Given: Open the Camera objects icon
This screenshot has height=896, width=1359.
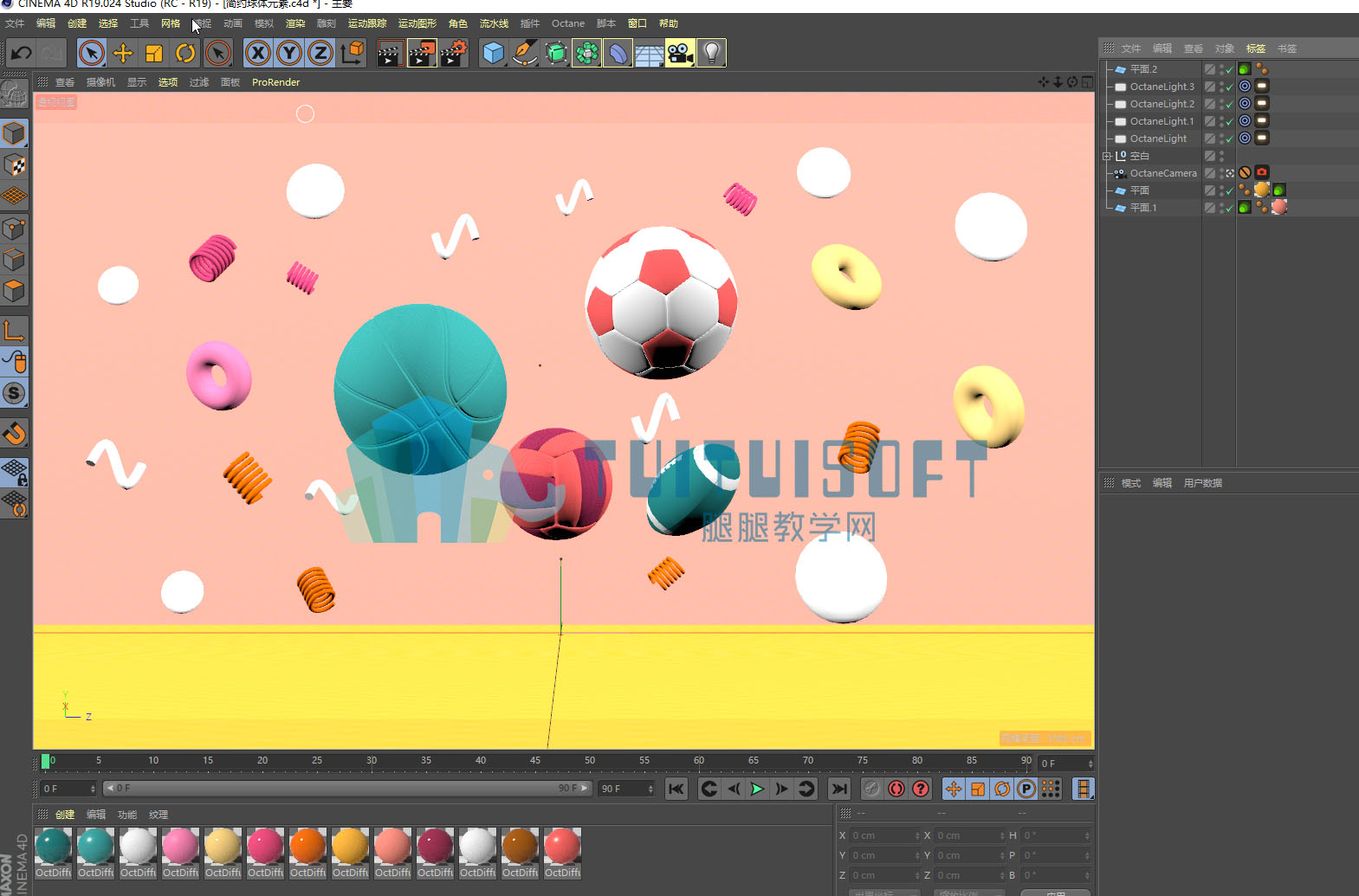Looking at the screenshot, I should [680, 54].
